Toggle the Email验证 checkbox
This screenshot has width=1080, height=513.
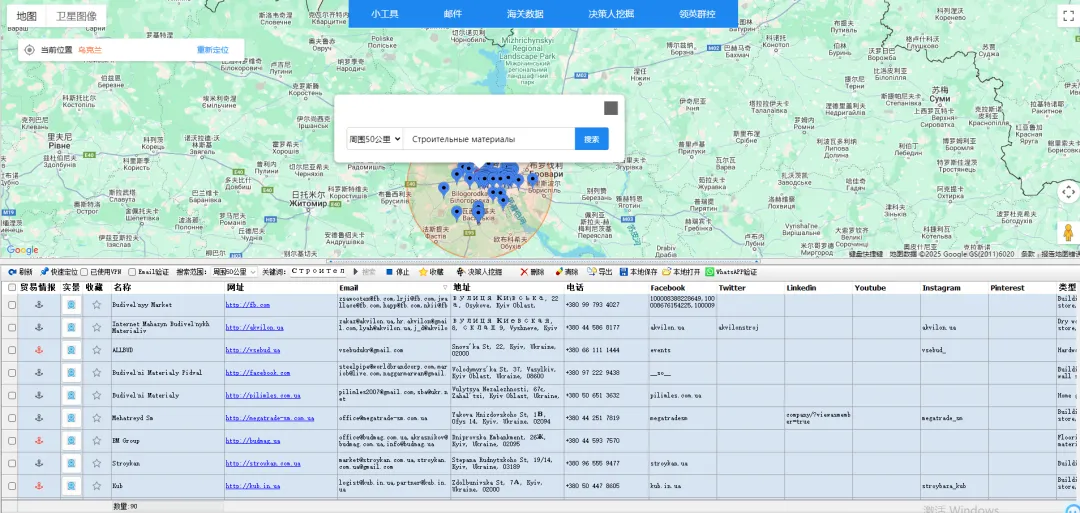[x=132, y=273]
